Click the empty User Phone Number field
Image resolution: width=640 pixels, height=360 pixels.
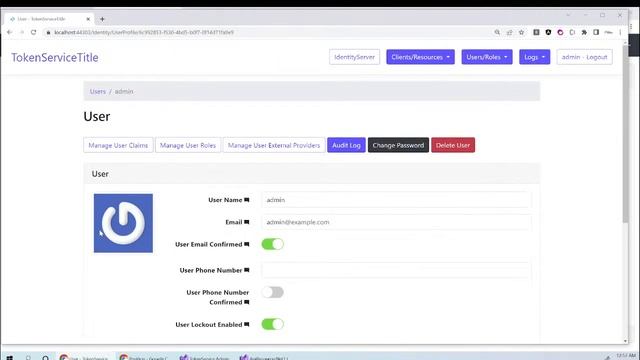click(x=396, y=270)
